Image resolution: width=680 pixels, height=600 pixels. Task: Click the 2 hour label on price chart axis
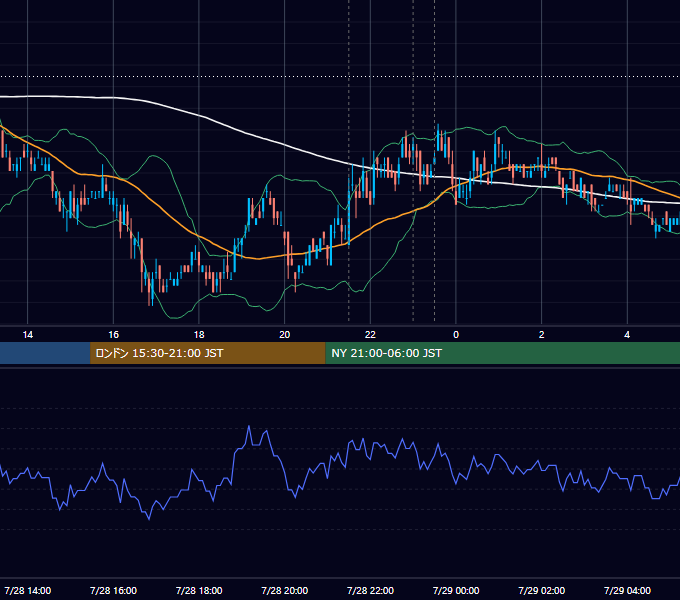pos(541,335)
